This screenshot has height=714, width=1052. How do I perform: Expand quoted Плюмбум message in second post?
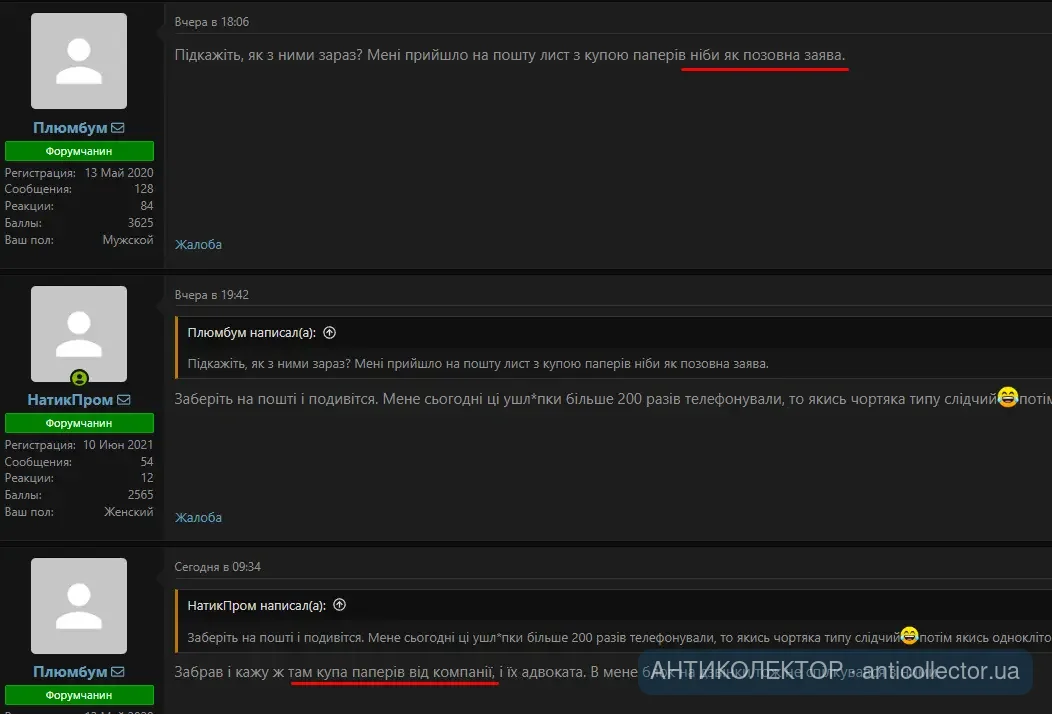(478, 364)
